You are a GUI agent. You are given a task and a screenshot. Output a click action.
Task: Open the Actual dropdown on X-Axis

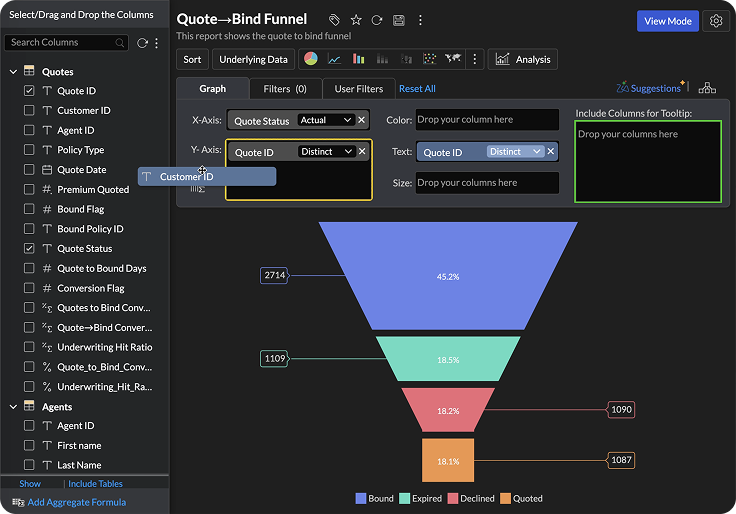pyautogui.click(x=326, y=120)
